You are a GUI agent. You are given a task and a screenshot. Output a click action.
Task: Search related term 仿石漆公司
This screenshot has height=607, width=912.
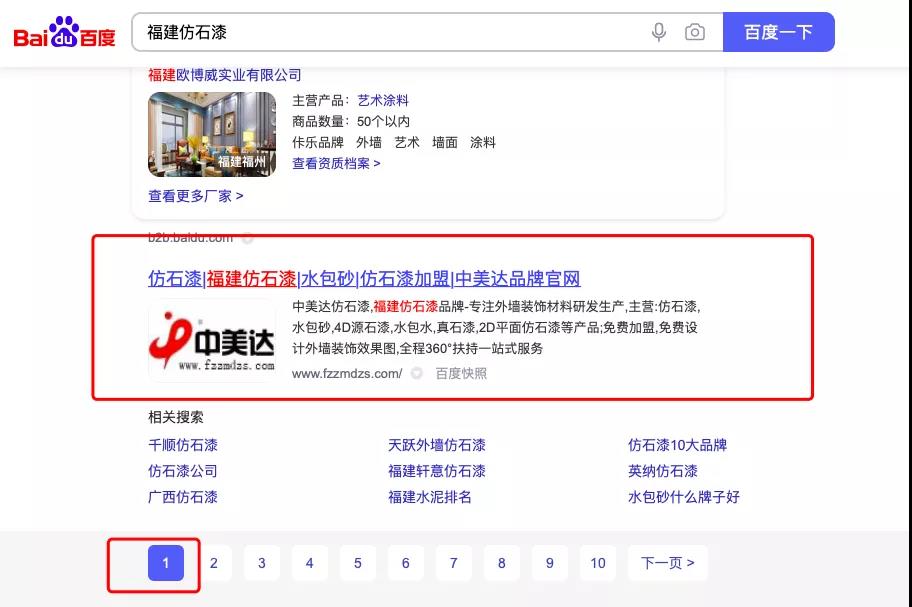pyautogui.click(x=183, y=471)
